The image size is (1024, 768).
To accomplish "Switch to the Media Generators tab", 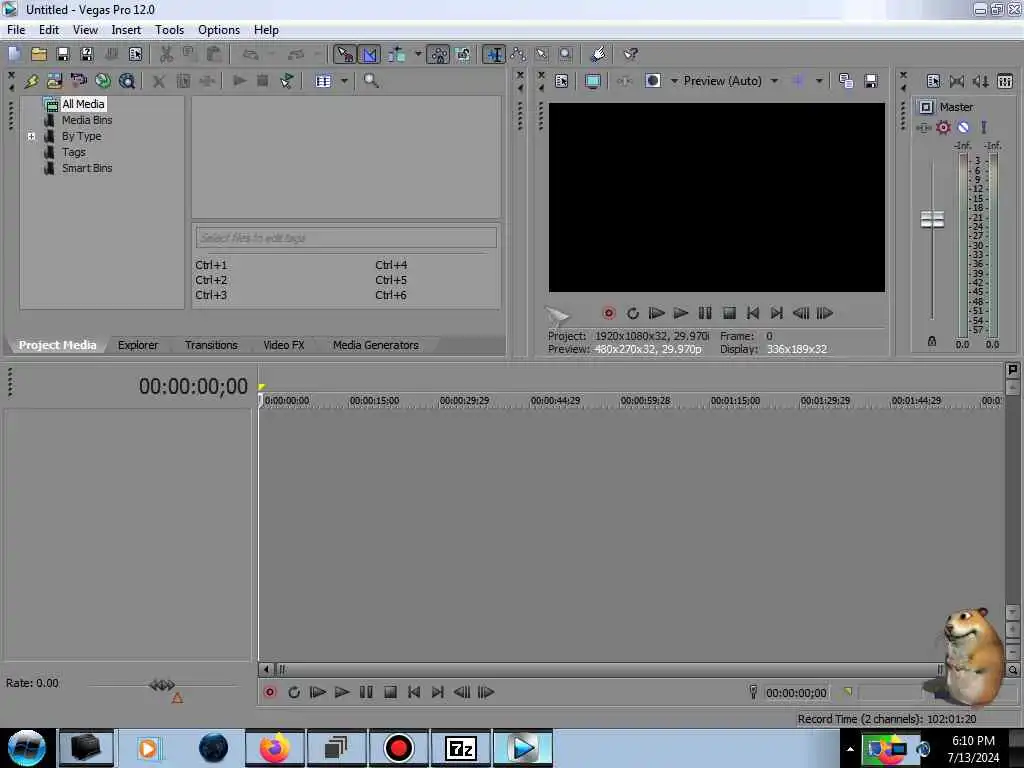I will 376,345.
